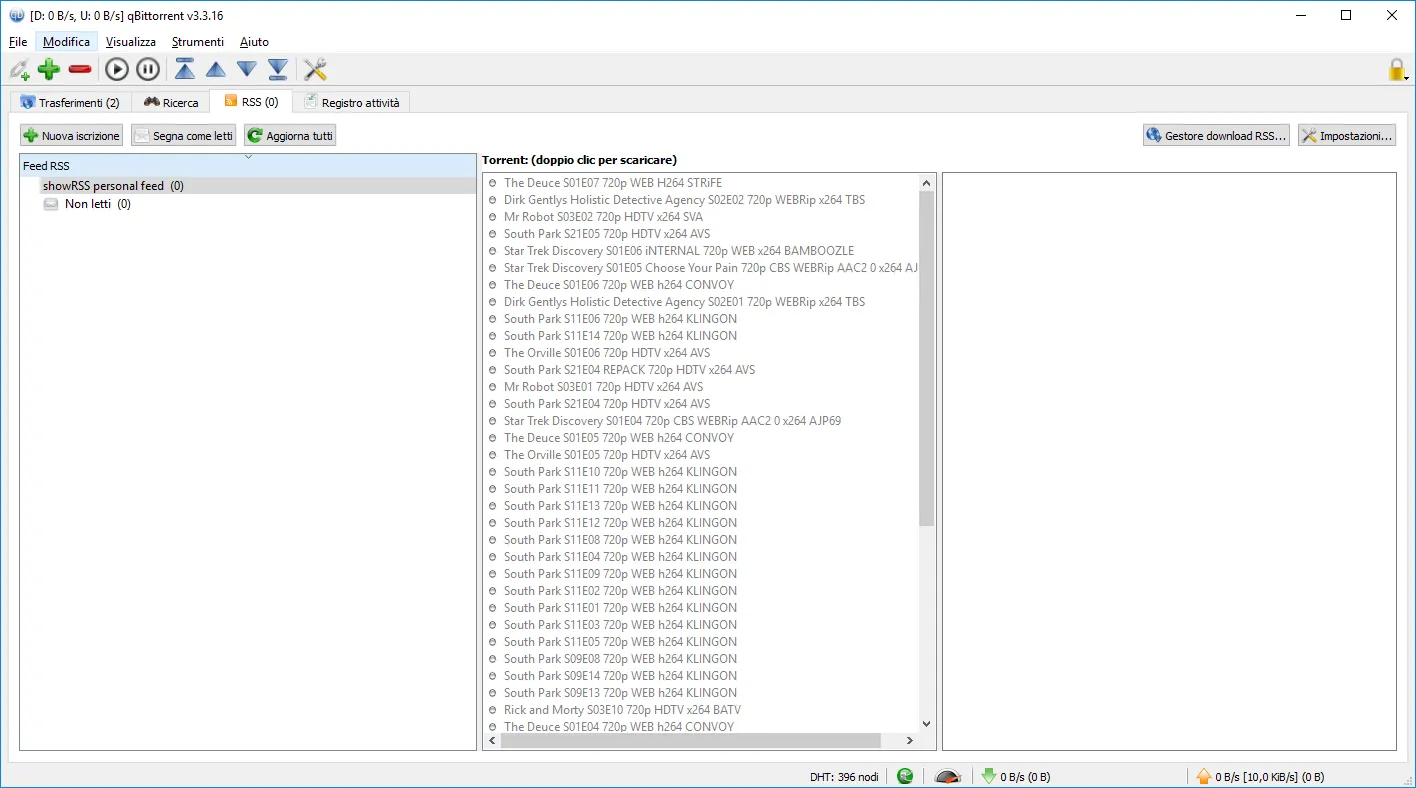Select The Deuce S01E05 720p WEB h264 CONVOY
Image resolution: width=1416 pixels, height=788 pixels.
point(619,438)
